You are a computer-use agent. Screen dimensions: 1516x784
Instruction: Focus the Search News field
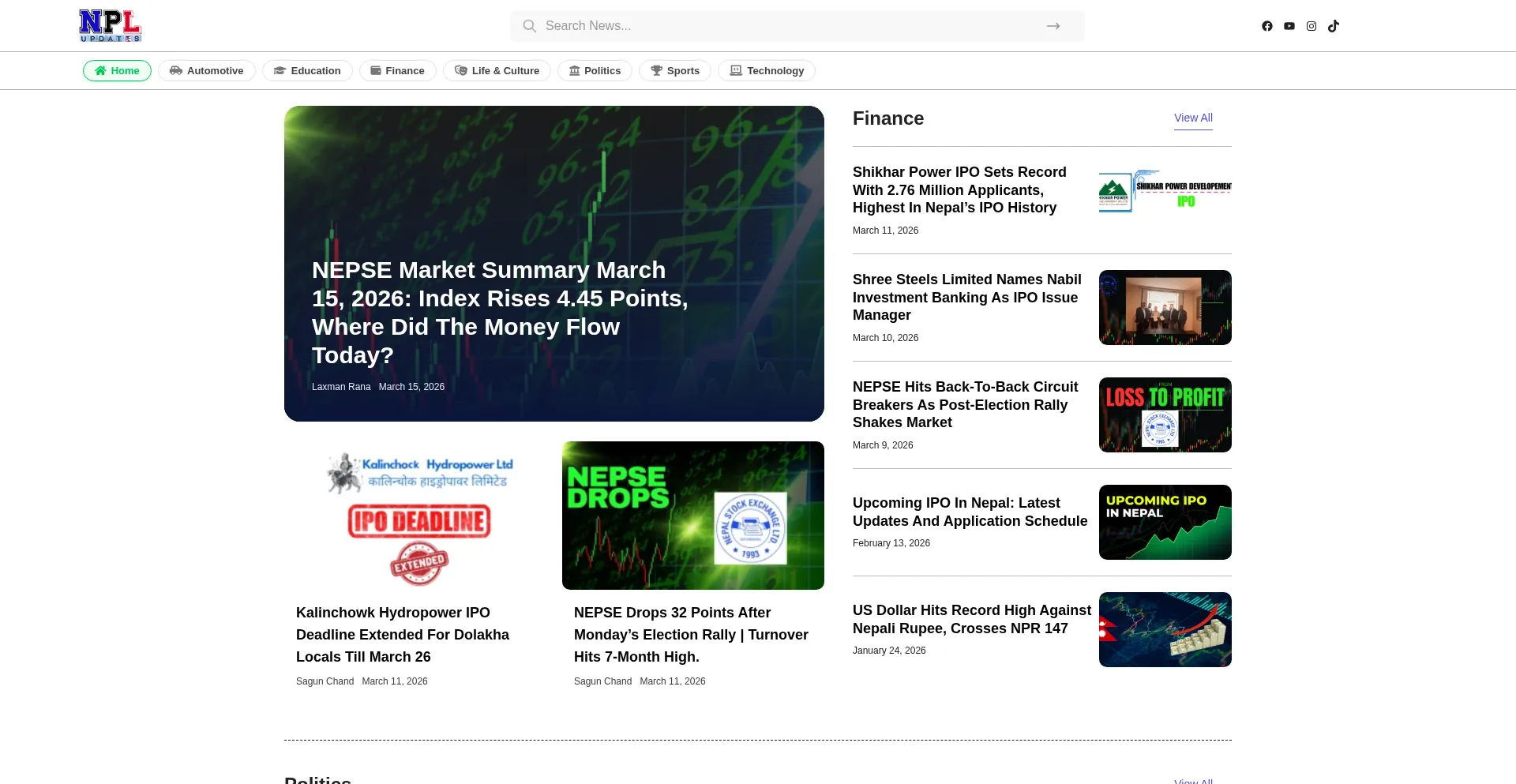click(x=797, y=26)
